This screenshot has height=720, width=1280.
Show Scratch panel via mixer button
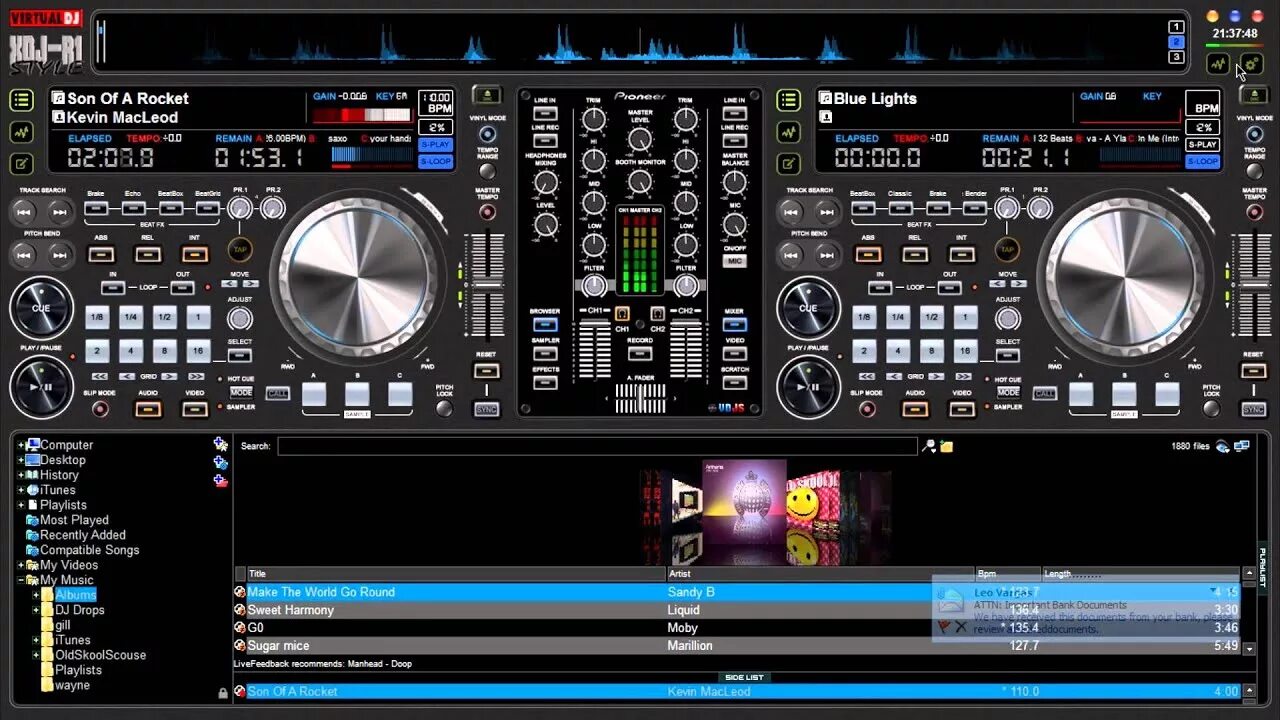click(x=735, y=382)
